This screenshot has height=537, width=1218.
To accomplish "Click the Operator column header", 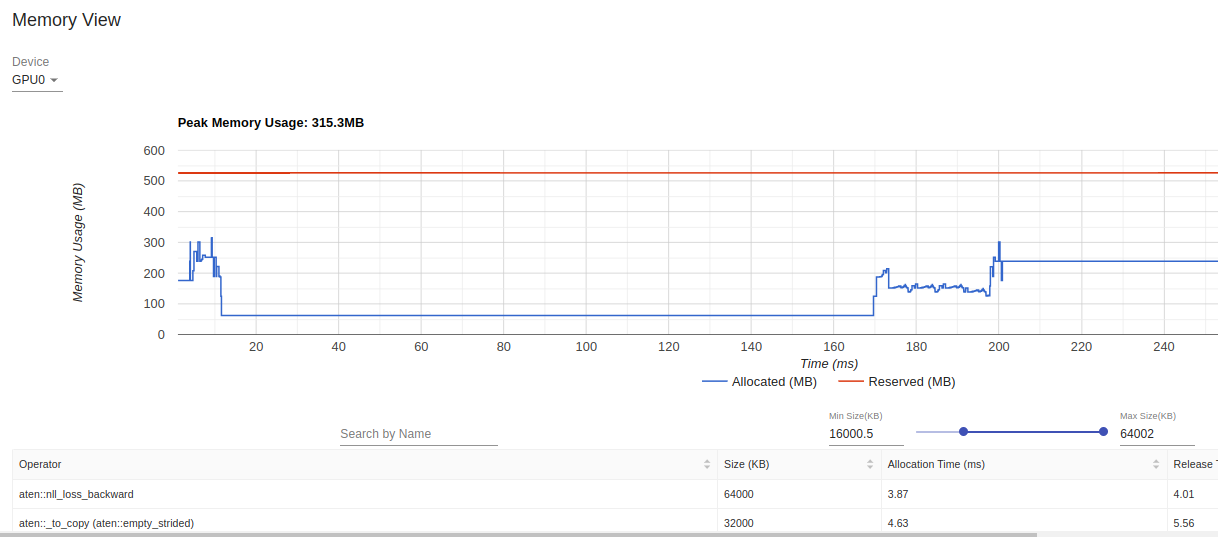I will coord(40,465).
